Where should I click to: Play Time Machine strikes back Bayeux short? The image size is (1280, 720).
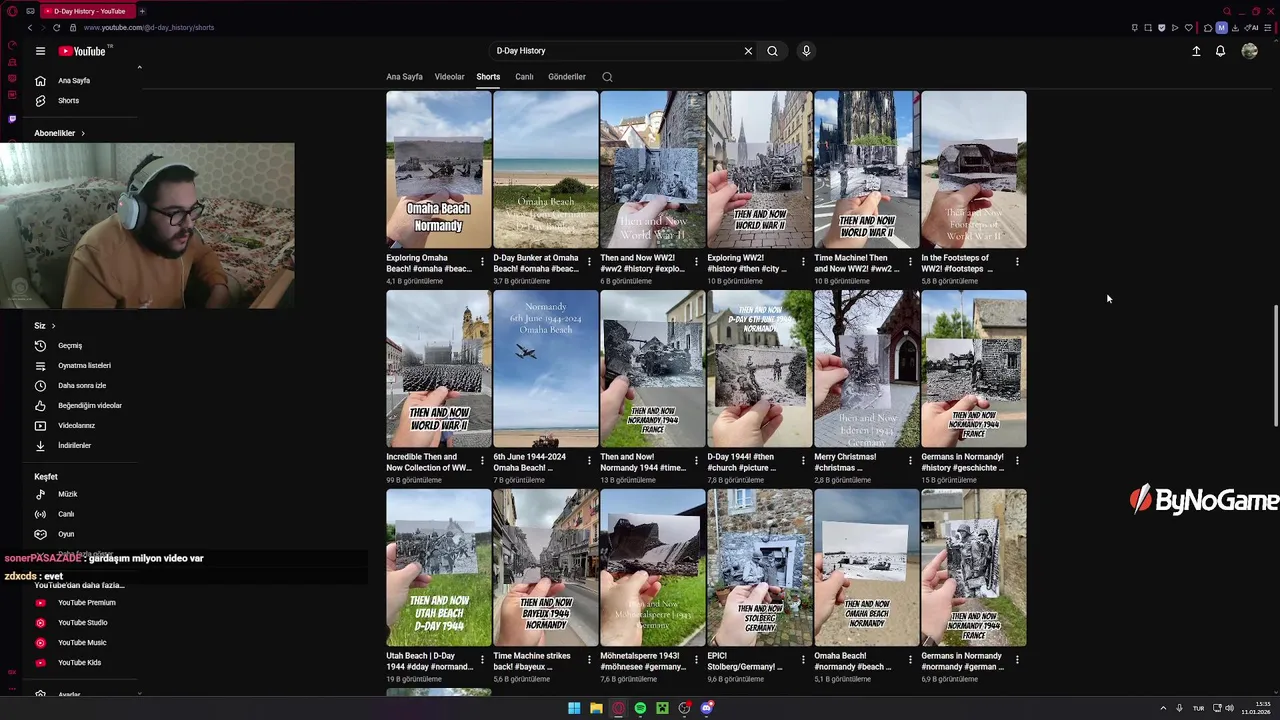click(x=546, y=568)
